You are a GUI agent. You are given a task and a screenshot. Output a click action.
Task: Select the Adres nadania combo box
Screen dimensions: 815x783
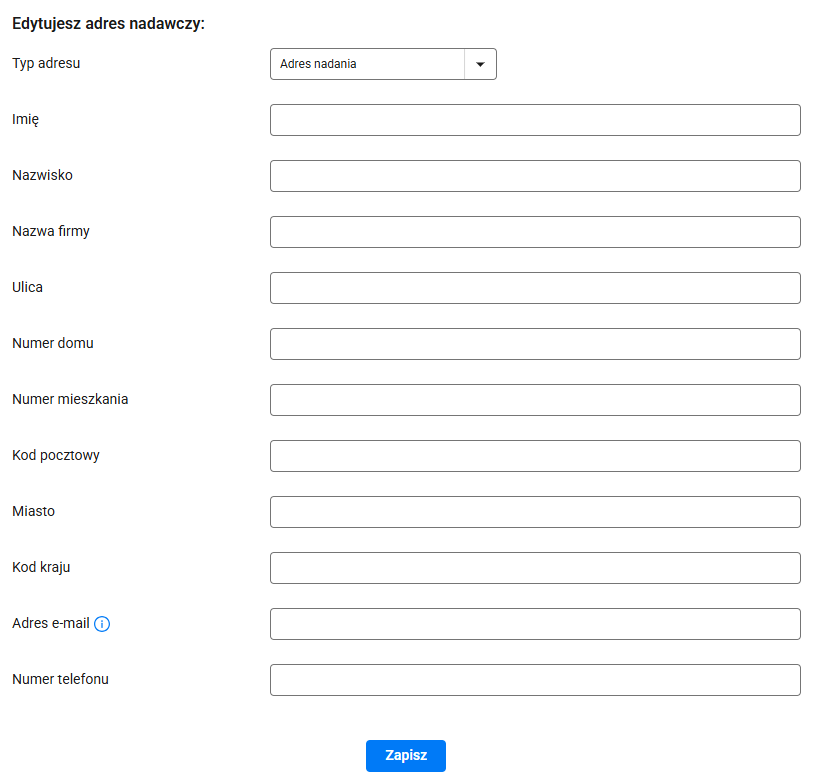pyautogui.click(x=383, y=64)
